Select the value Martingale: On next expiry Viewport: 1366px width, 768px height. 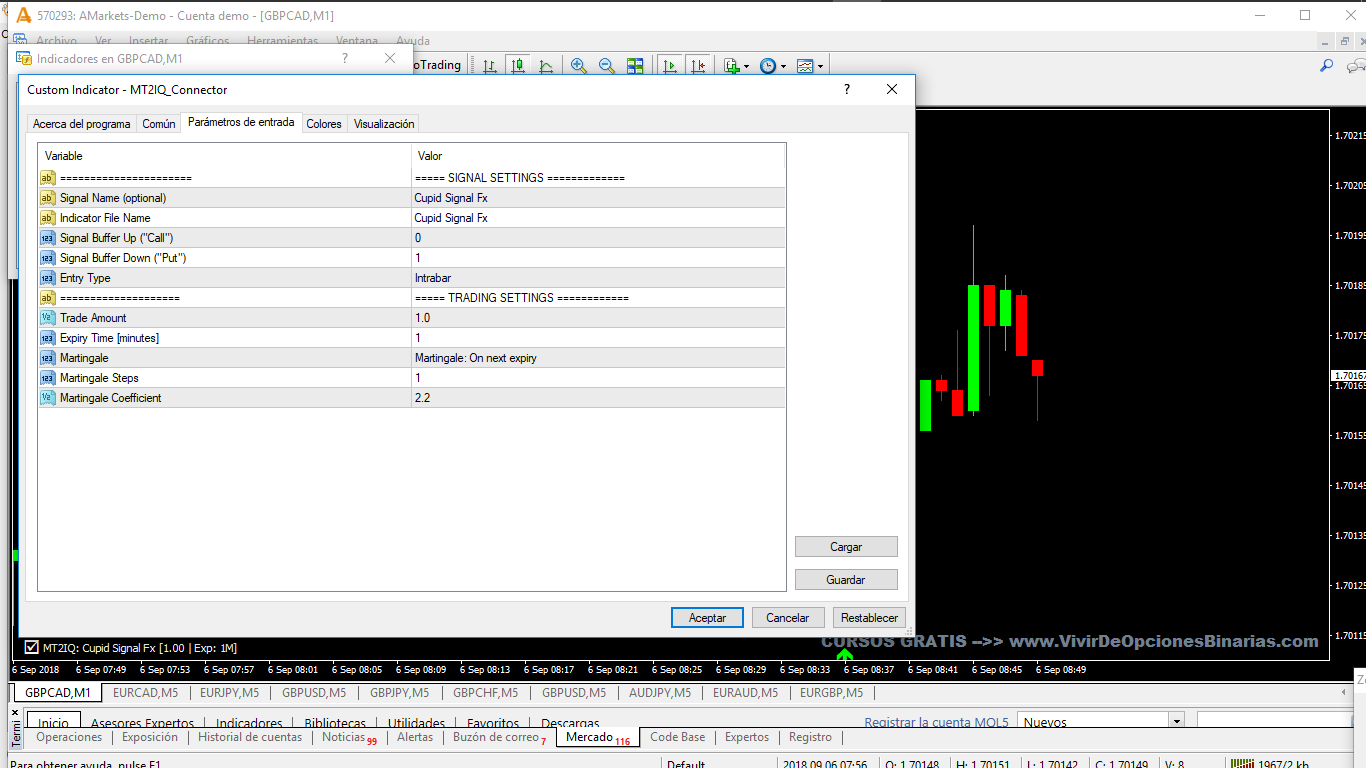point(598,358)
